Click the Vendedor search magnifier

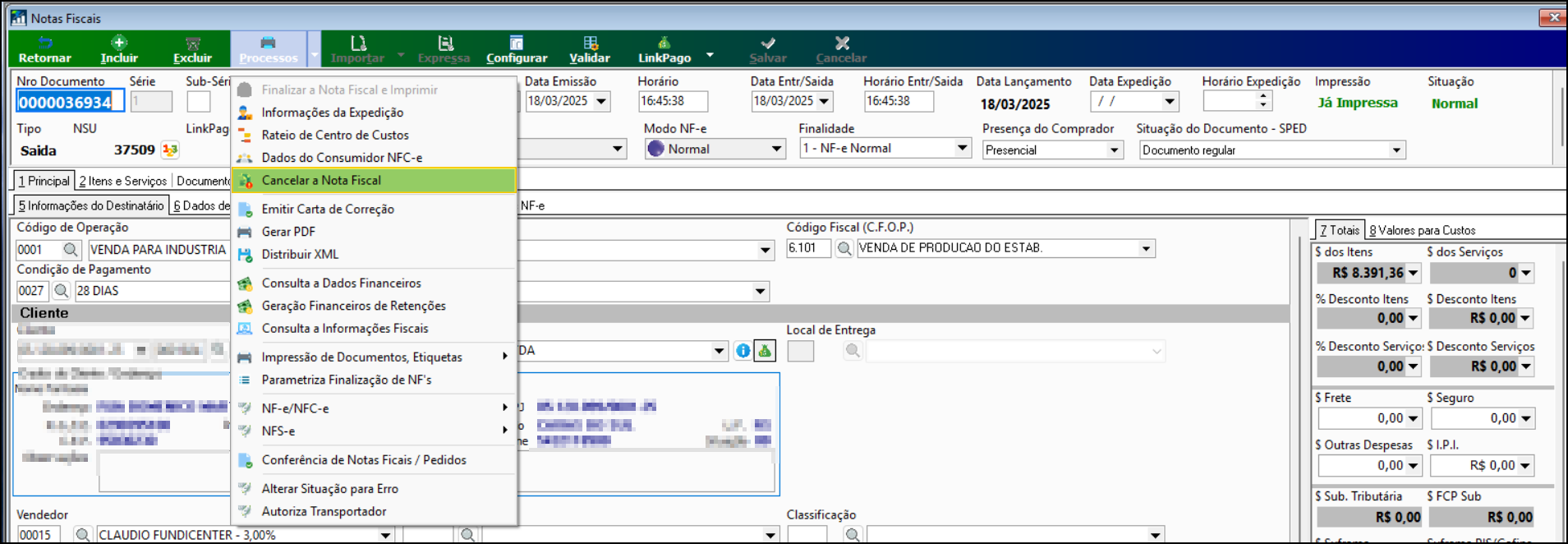coord(83,535)
